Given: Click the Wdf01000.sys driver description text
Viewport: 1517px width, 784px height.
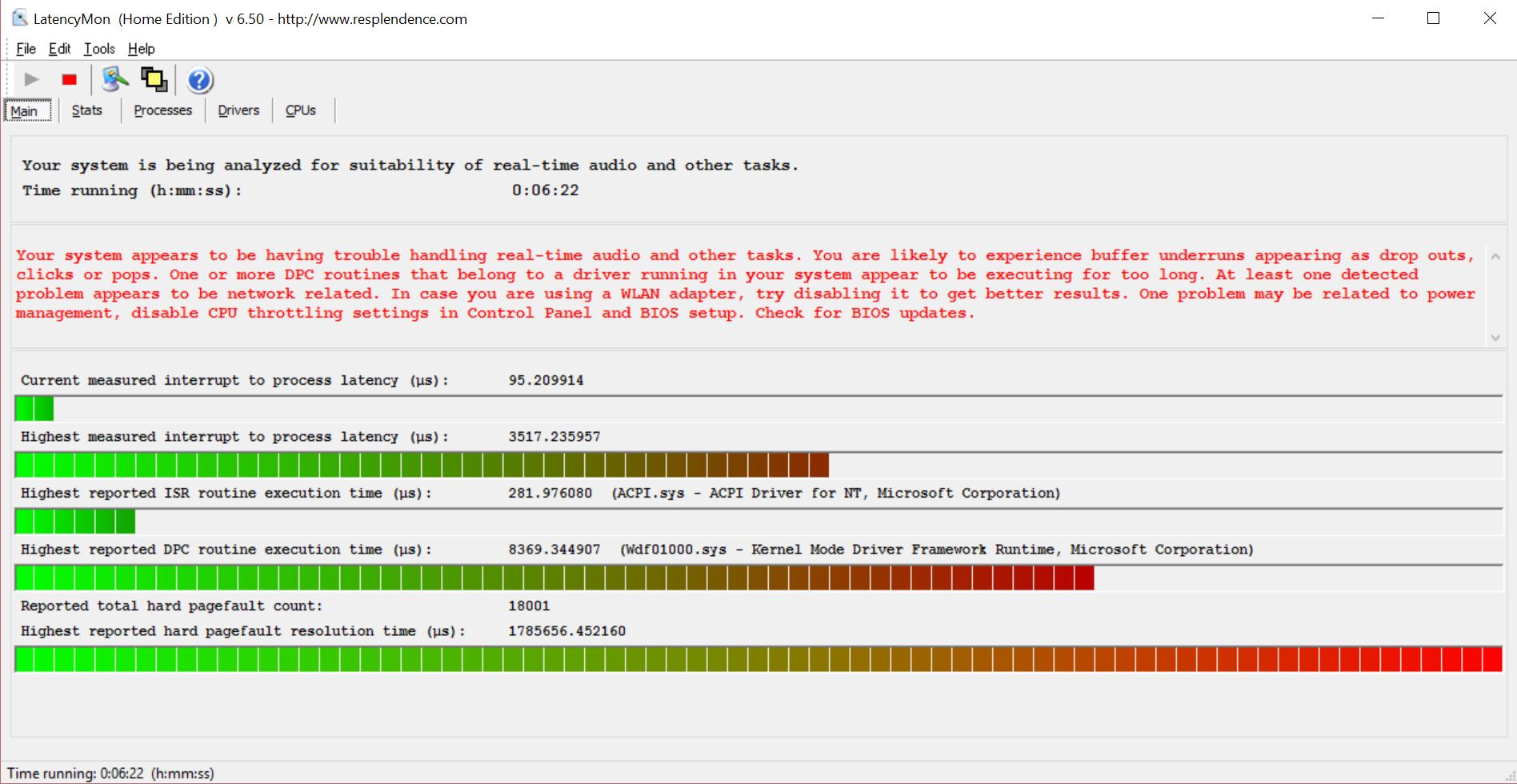Looking at the screenshot, I should click(937, 550).
